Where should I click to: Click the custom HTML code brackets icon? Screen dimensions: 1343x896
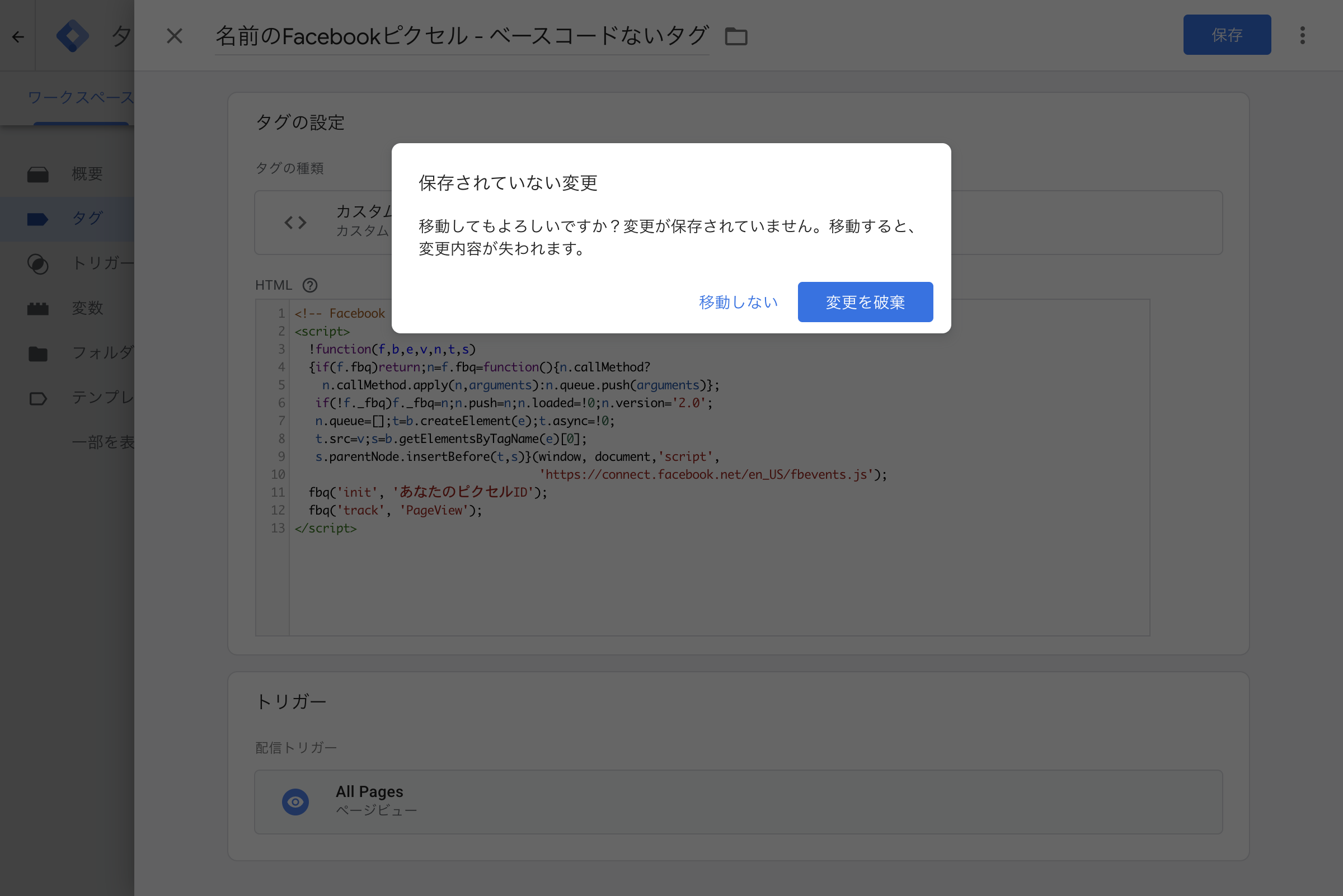click(295, 222)
